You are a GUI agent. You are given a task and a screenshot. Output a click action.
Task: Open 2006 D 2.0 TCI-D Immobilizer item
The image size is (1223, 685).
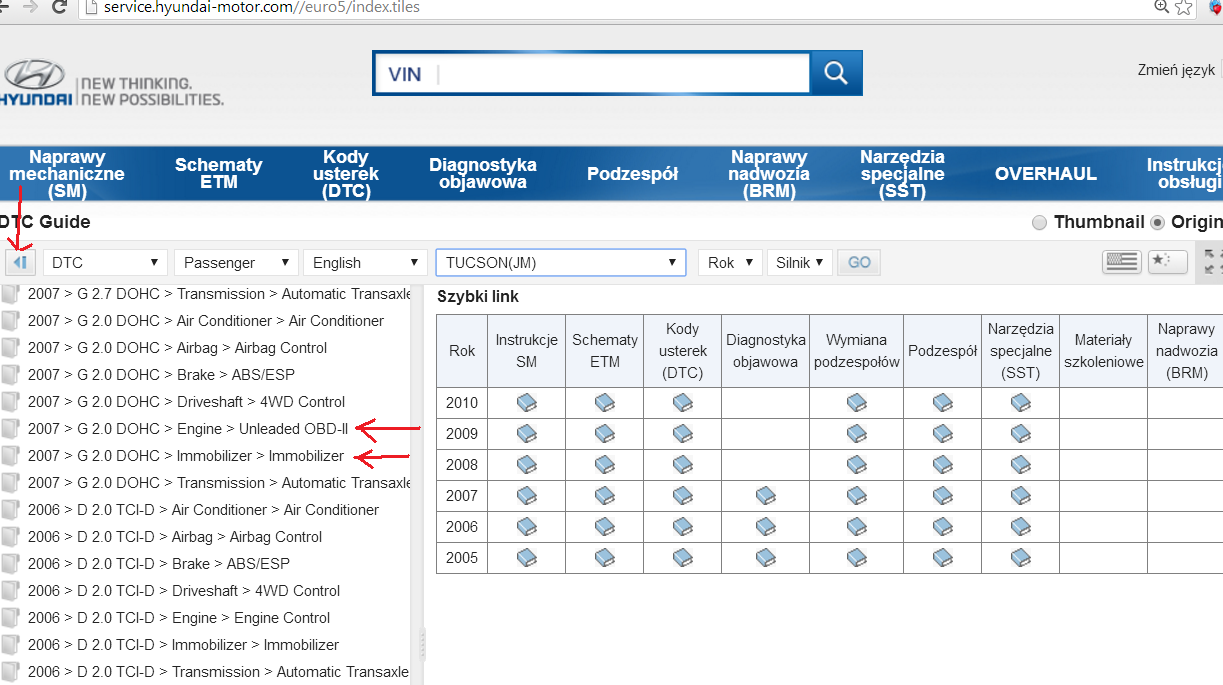[183, 644]
